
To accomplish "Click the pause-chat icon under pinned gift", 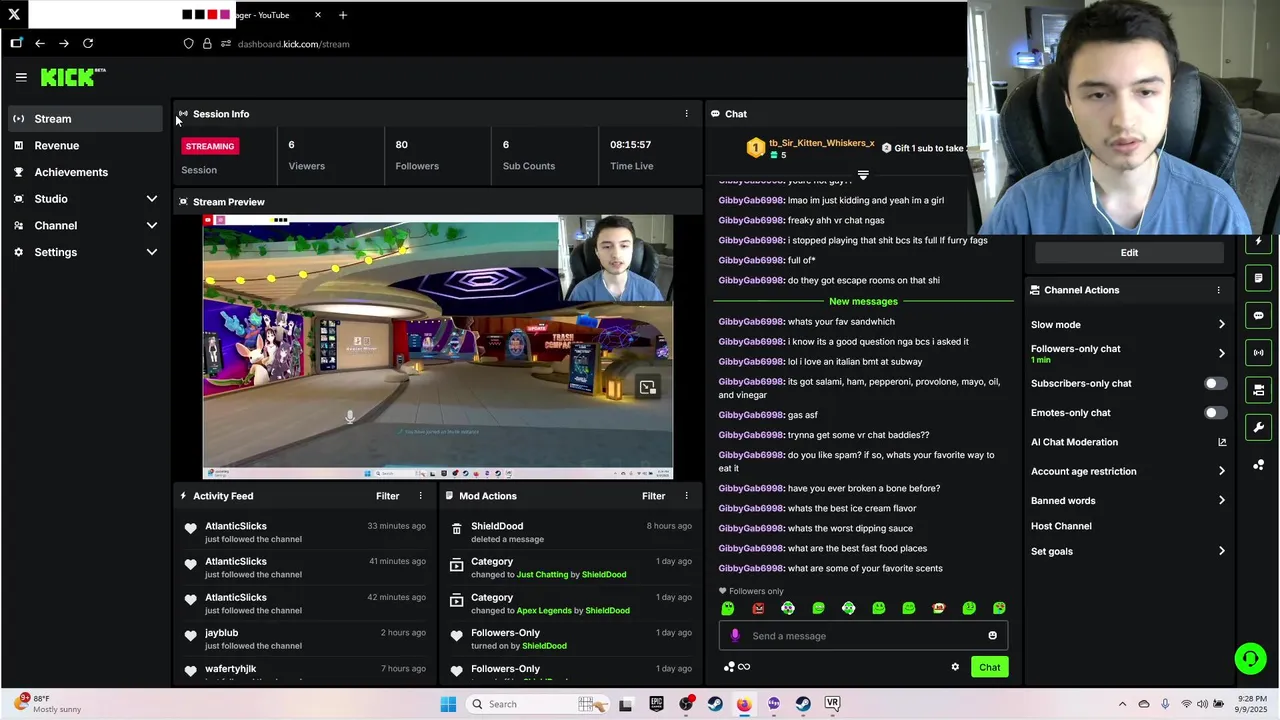I will pos(863,175).
